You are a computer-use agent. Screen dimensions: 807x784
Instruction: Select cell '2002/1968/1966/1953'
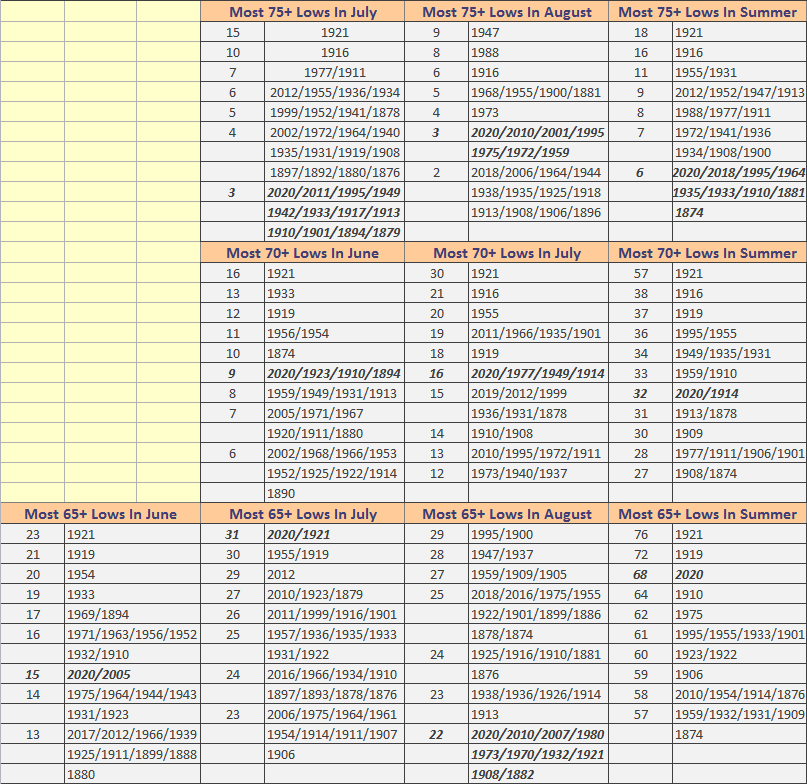(335, 454)
